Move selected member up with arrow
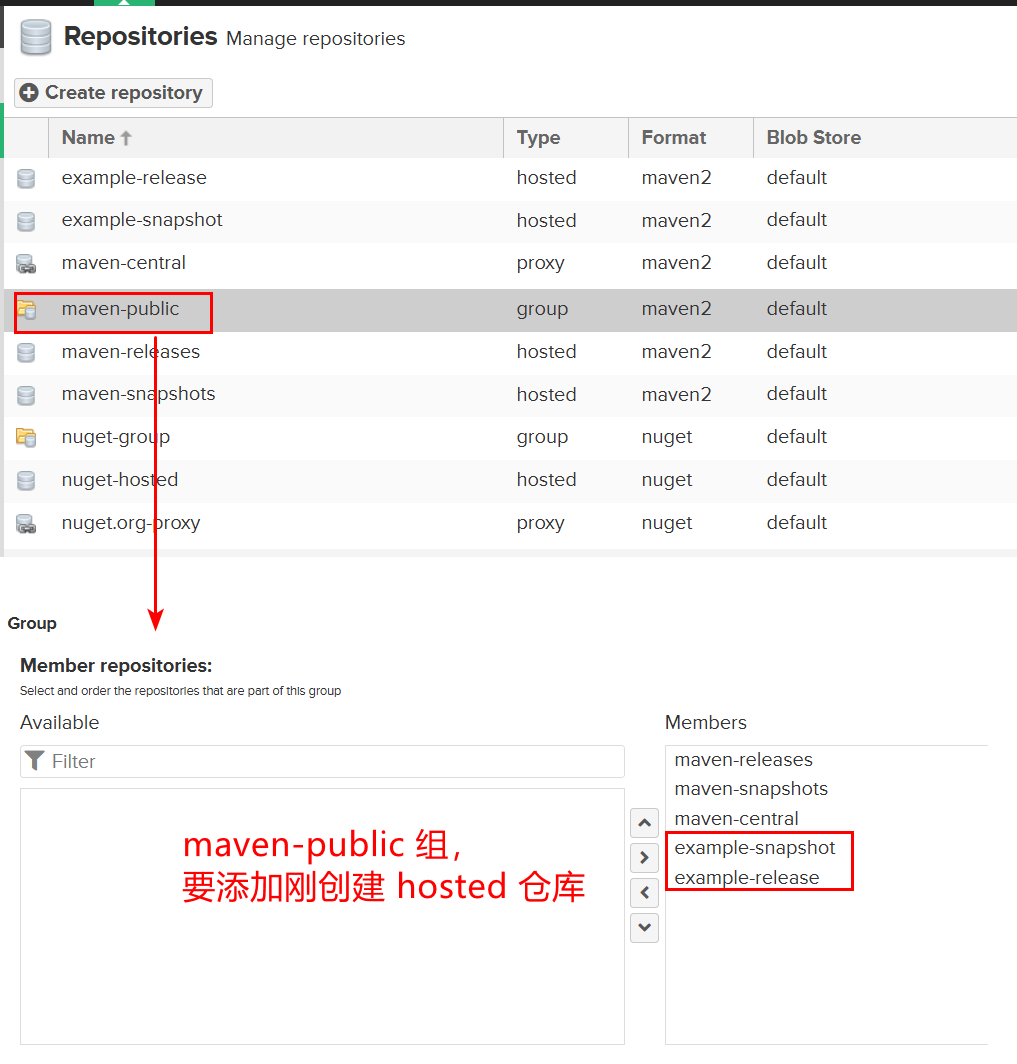This screenshot has height=1064, width=1017. (645, 823)
